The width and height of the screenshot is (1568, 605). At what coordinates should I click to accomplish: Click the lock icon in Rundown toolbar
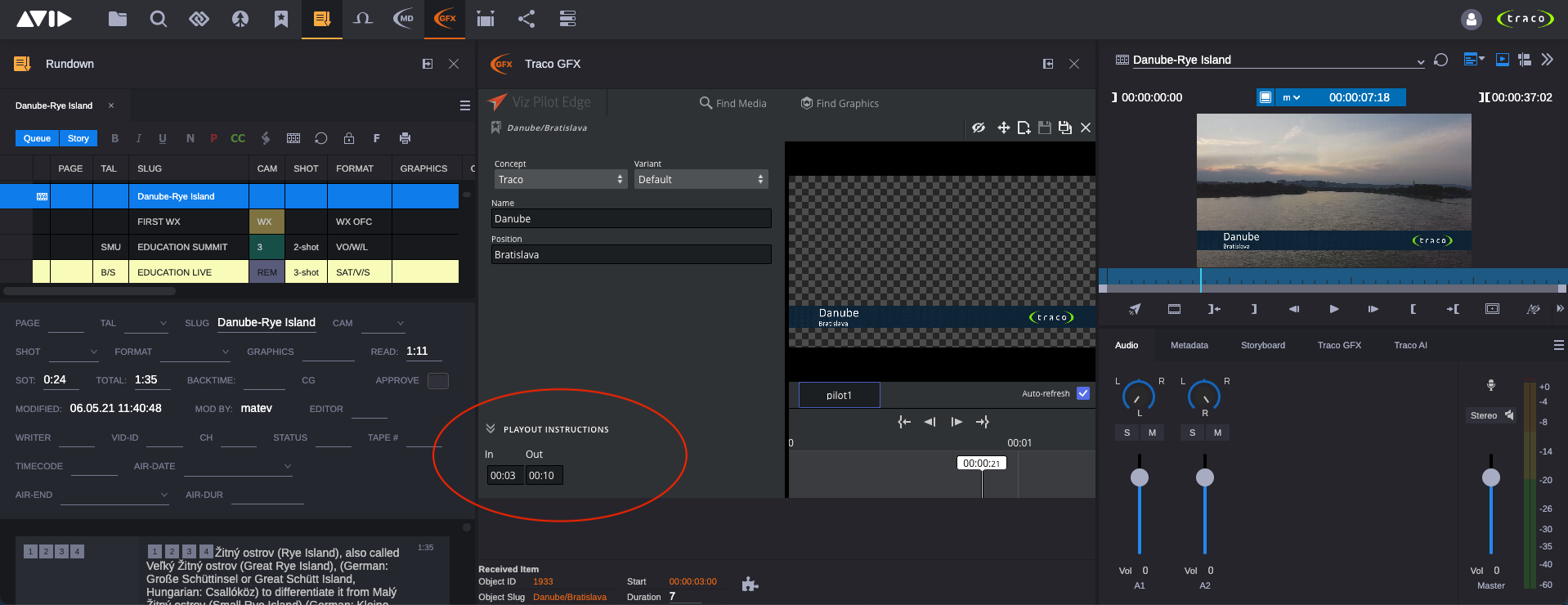coord(349,138)
